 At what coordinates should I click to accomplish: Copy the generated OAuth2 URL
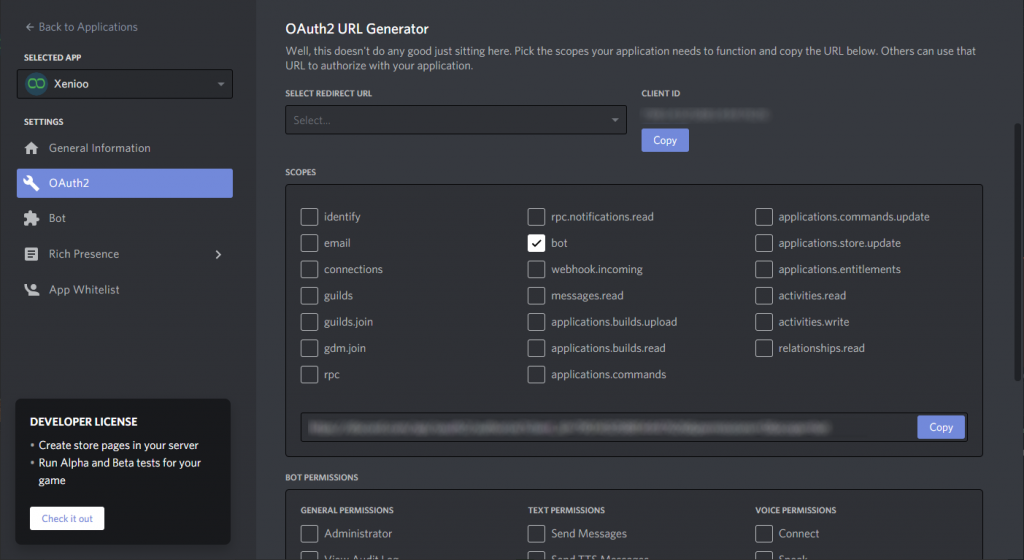(x=940, y=427)
